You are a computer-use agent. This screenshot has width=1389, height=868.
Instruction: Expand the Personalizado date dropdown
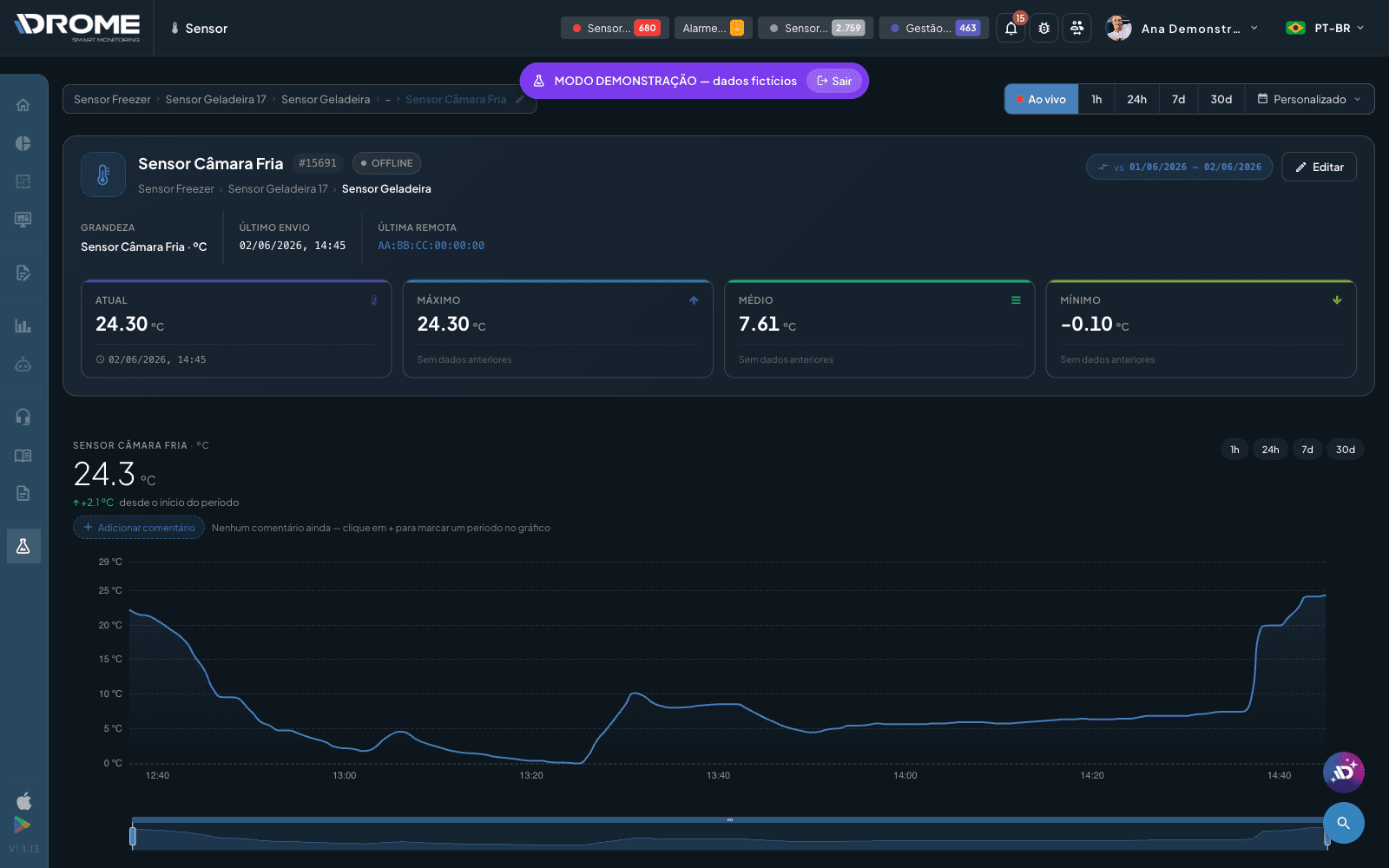pos(1309,99)
